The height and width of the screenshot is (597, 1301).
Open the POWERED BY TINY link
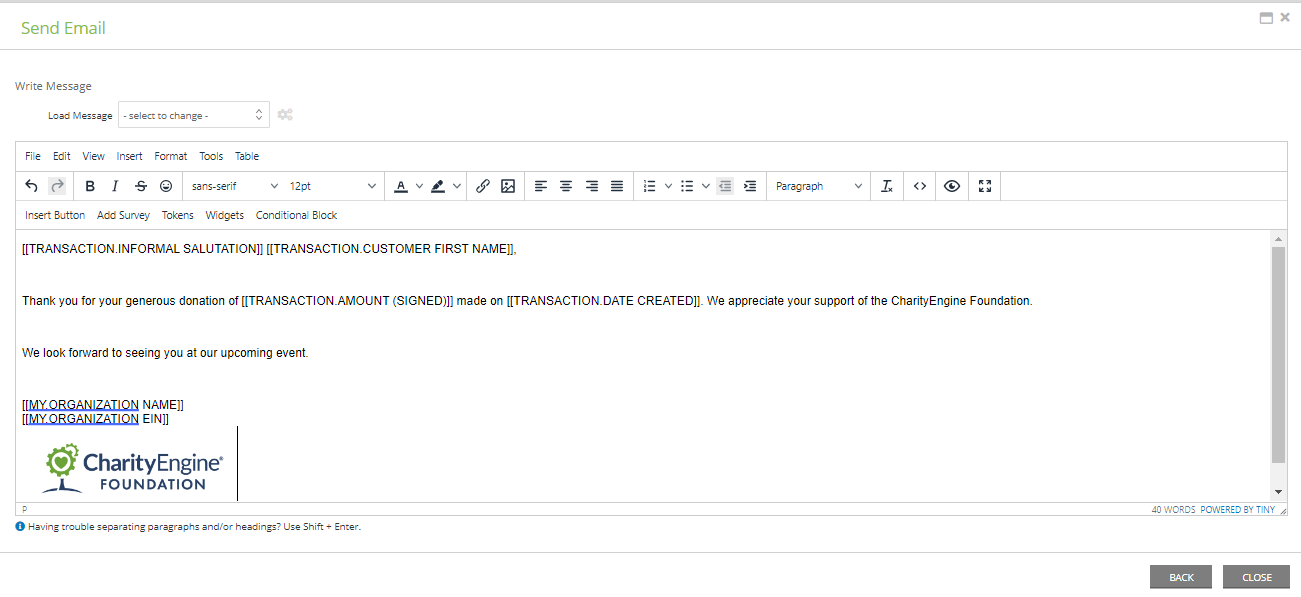(1238, 509)
